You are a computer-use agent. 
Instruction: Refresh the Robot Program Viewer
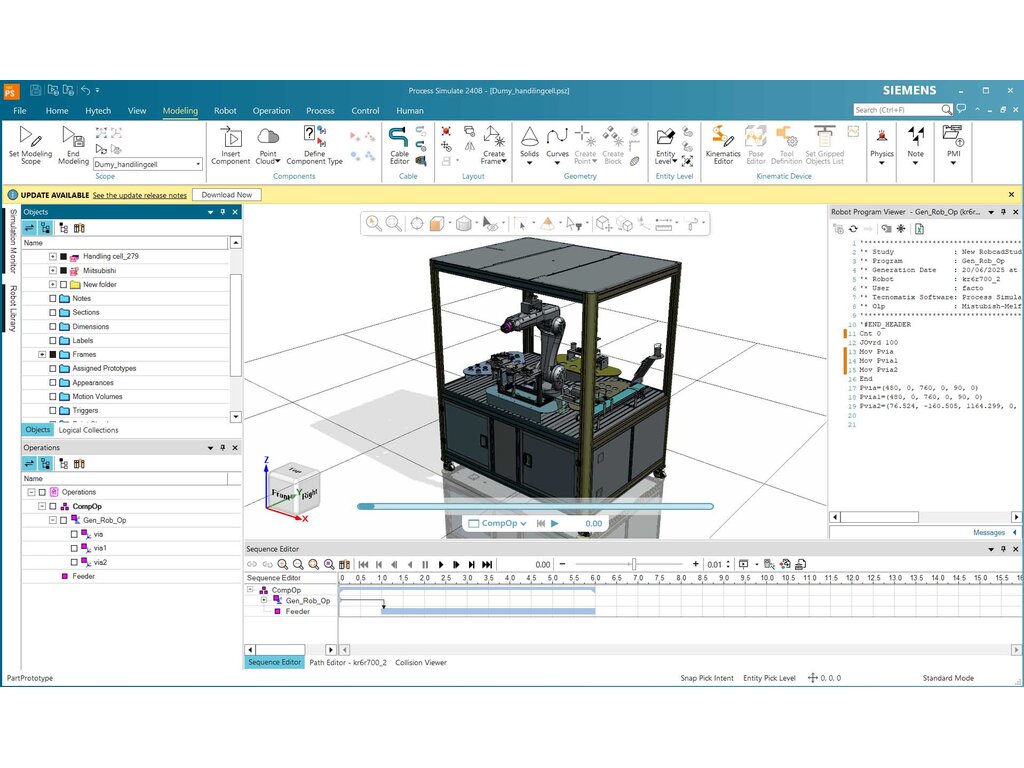pyautogui.click(x=853, y=229)
